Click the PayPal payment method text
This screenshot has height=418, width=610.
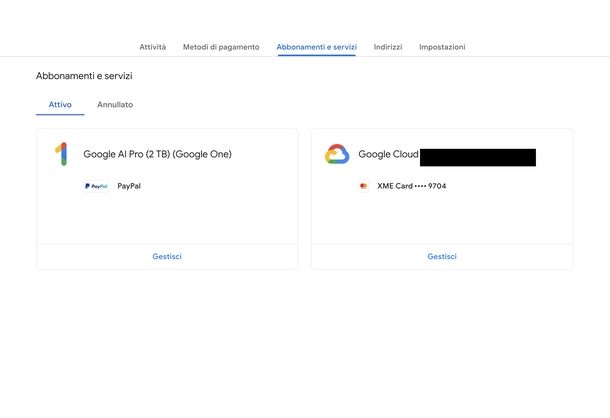(x=129, y=186)
